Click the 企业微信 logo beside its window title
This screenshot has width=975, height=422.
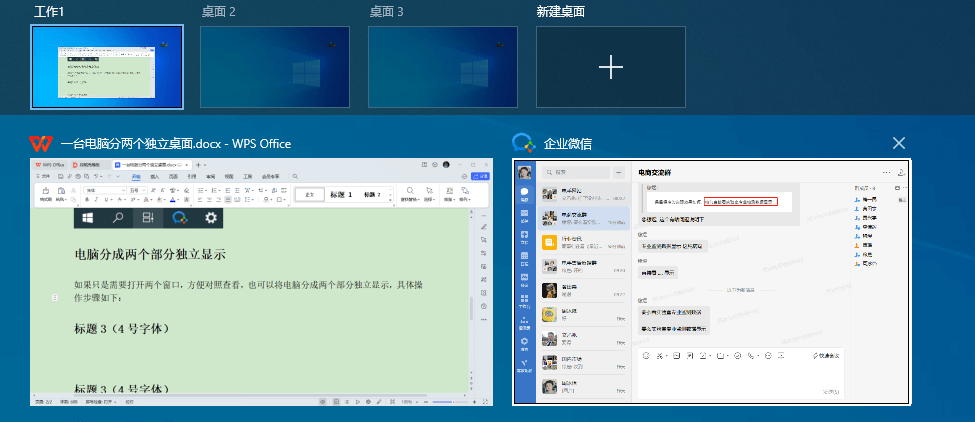524,144
